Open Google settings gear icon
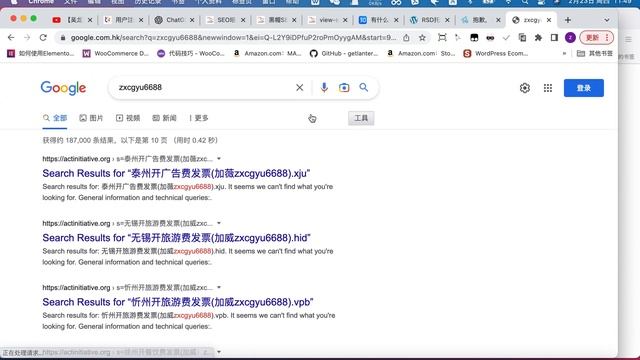 coord(525,88)
